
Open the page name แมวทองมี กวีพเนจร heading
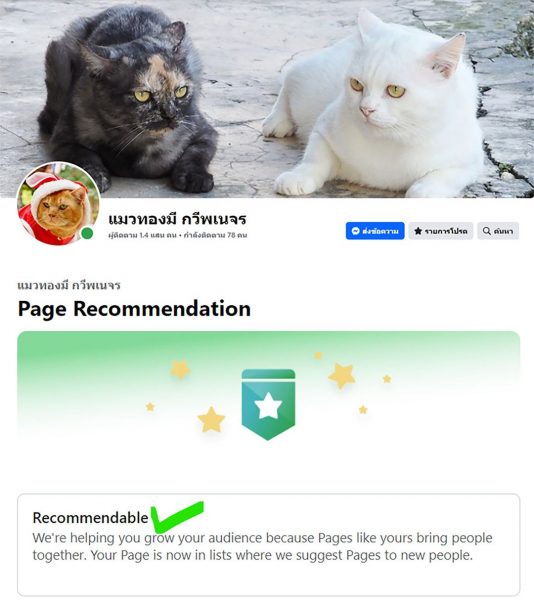point(177,219)
